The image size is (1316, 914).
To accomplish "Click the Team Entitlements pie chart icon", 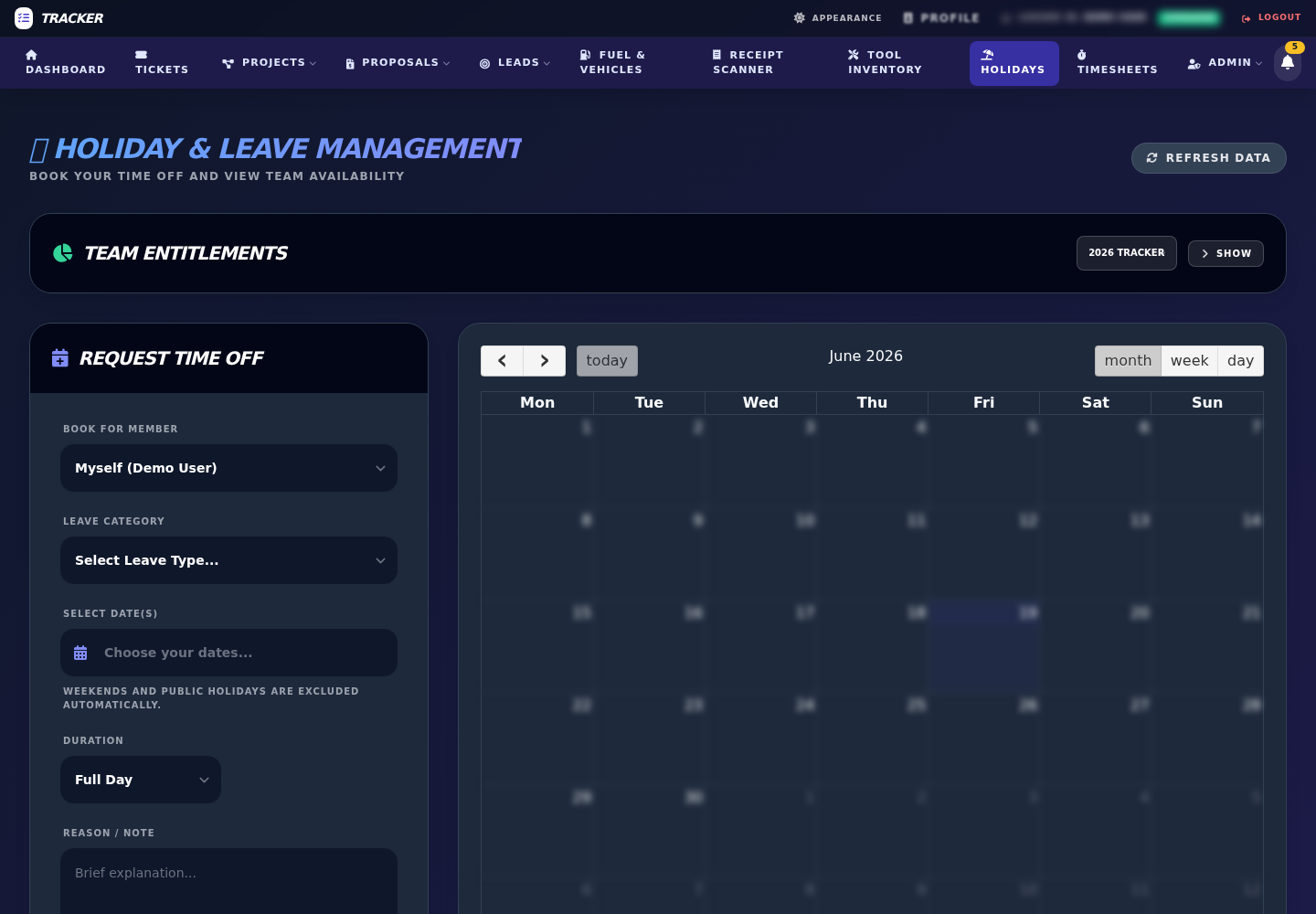I will [x=63, y=253].
